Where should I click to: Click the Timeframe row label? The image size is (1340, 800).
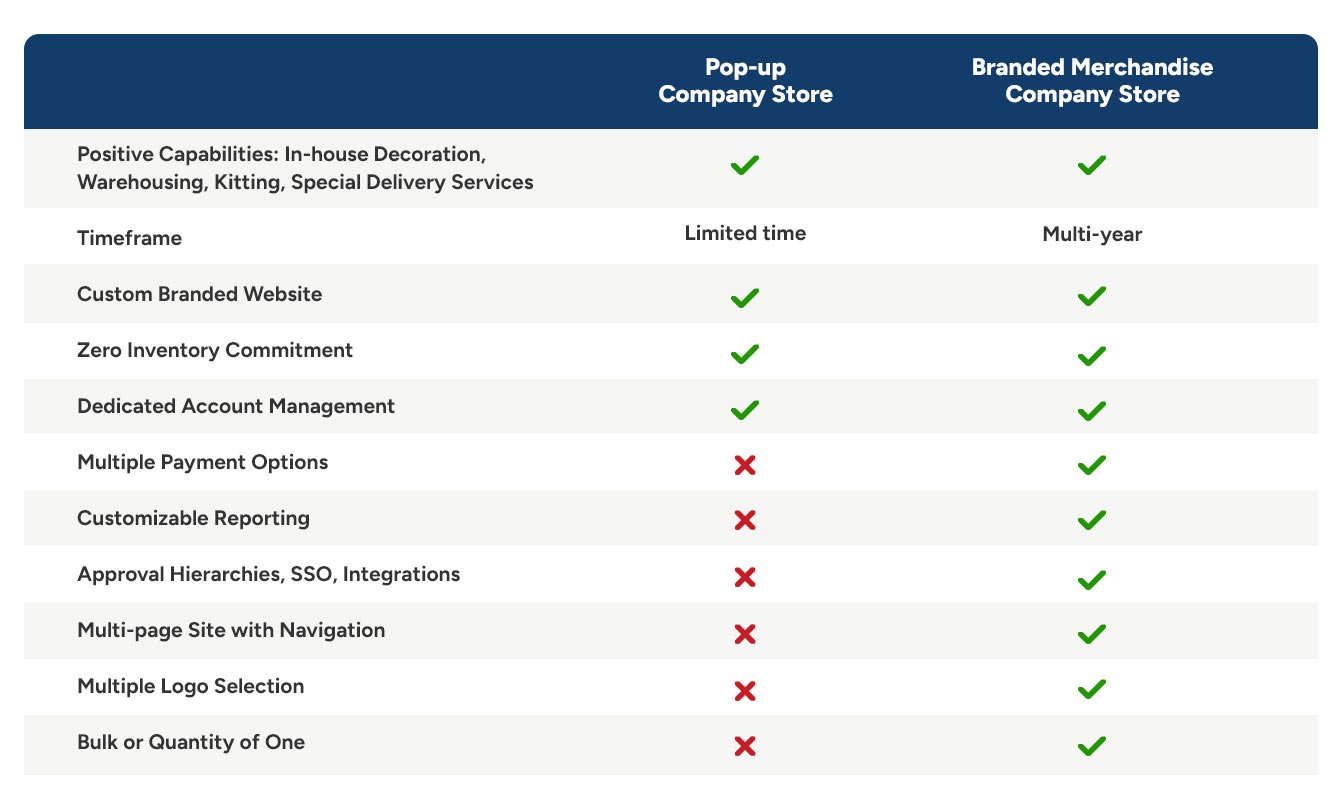(129, 238)
